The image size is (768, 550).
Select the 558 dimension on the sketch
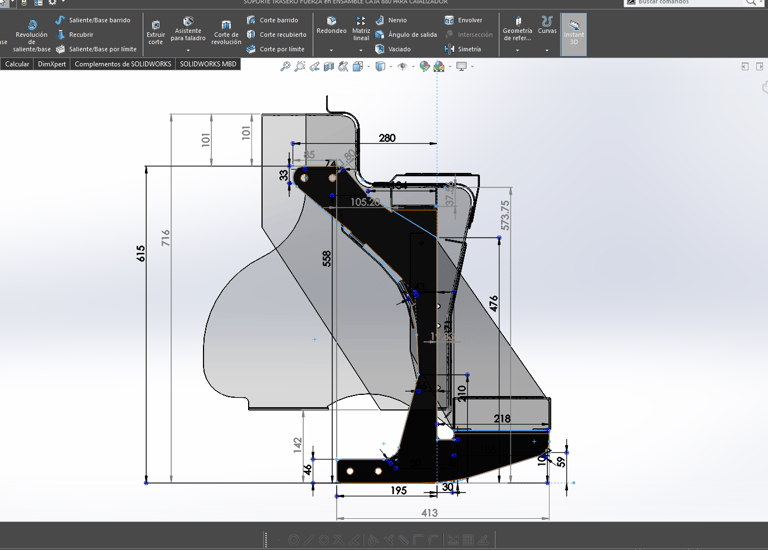[327, 259]
